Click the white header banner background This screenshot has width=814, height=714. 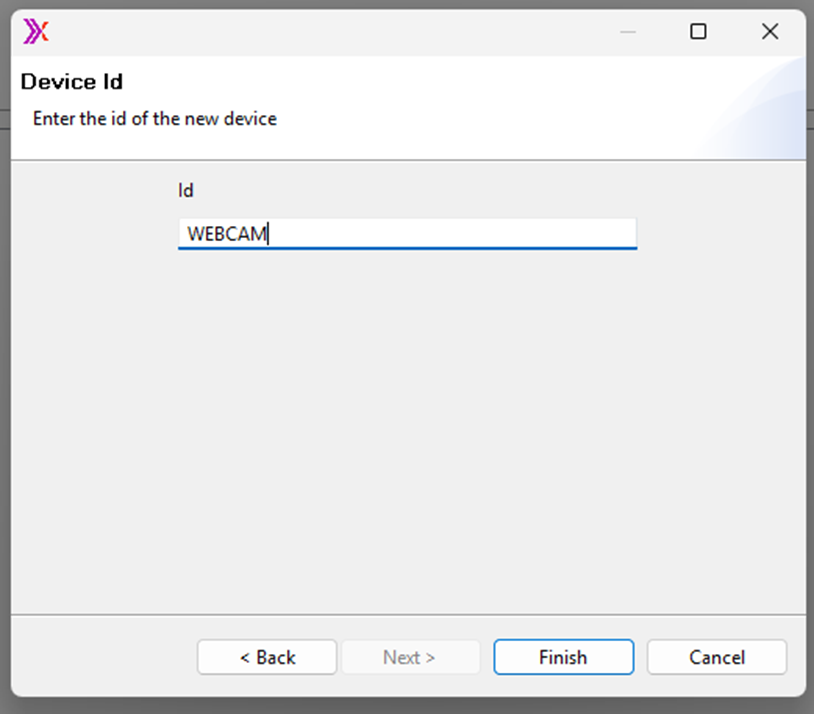point(450,100)
